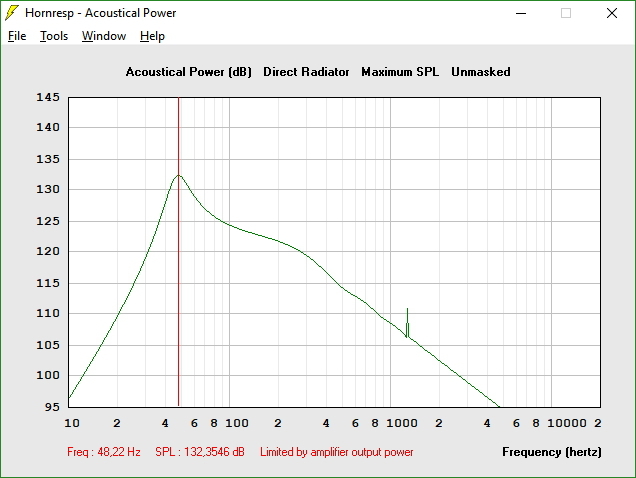Open the Window menu
Viewport: 636px width, 478px height.
(104, 36)
